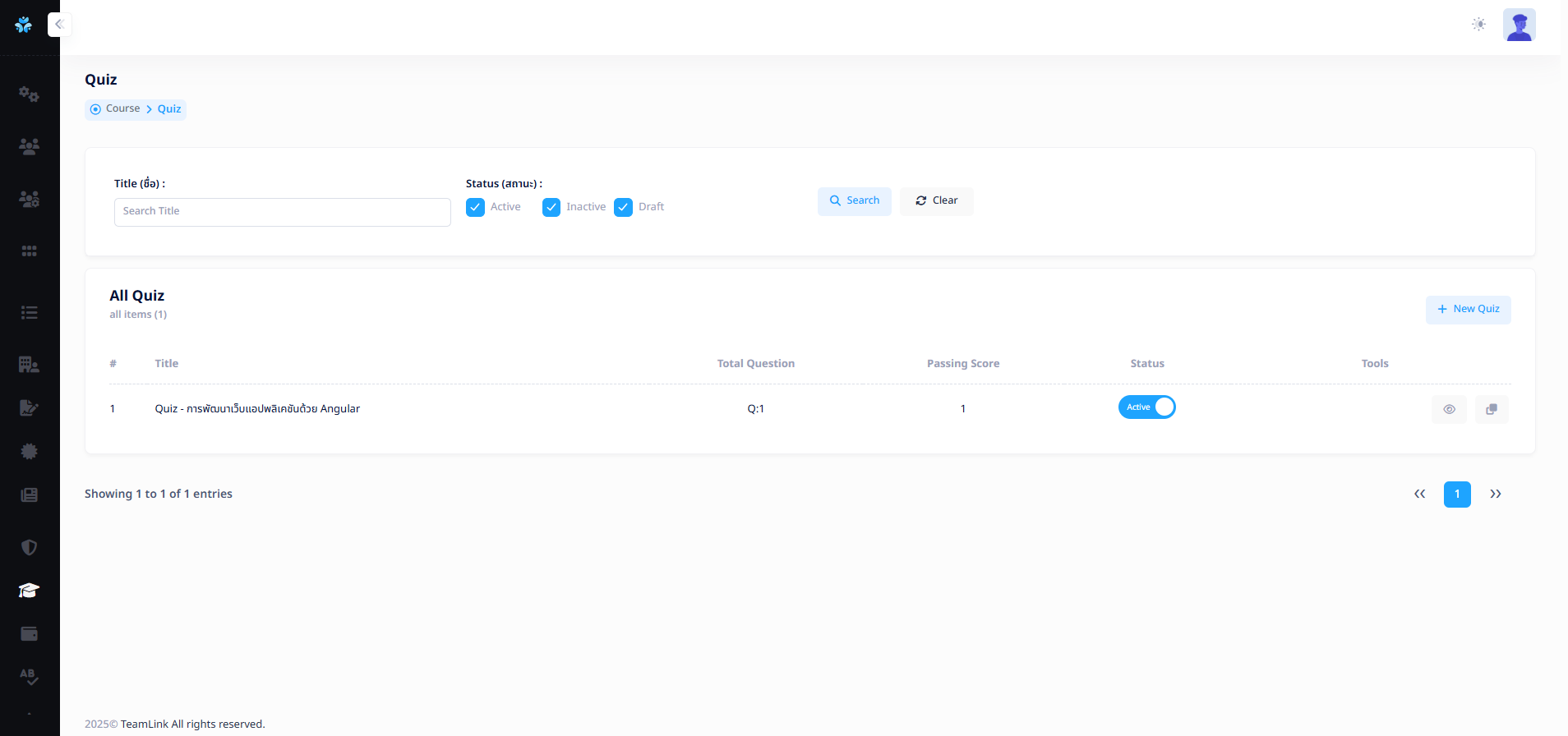Go to the next page arrows
The height and width of the screenshot is (736, 1568).
pos(1496,494)
